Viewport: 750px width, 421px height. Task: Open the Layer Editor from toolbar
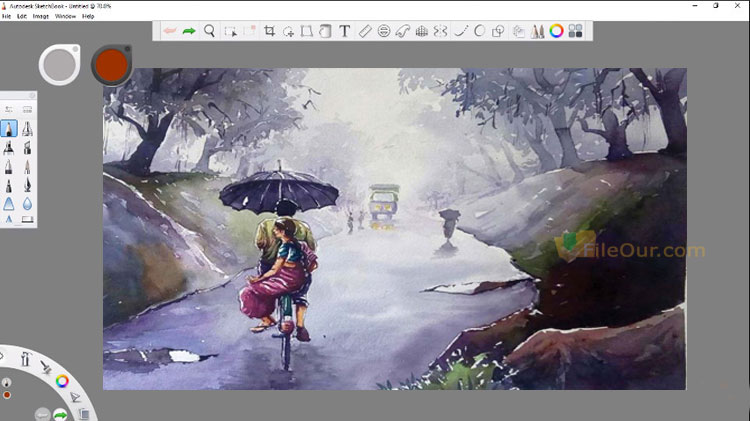pos(518,32)
